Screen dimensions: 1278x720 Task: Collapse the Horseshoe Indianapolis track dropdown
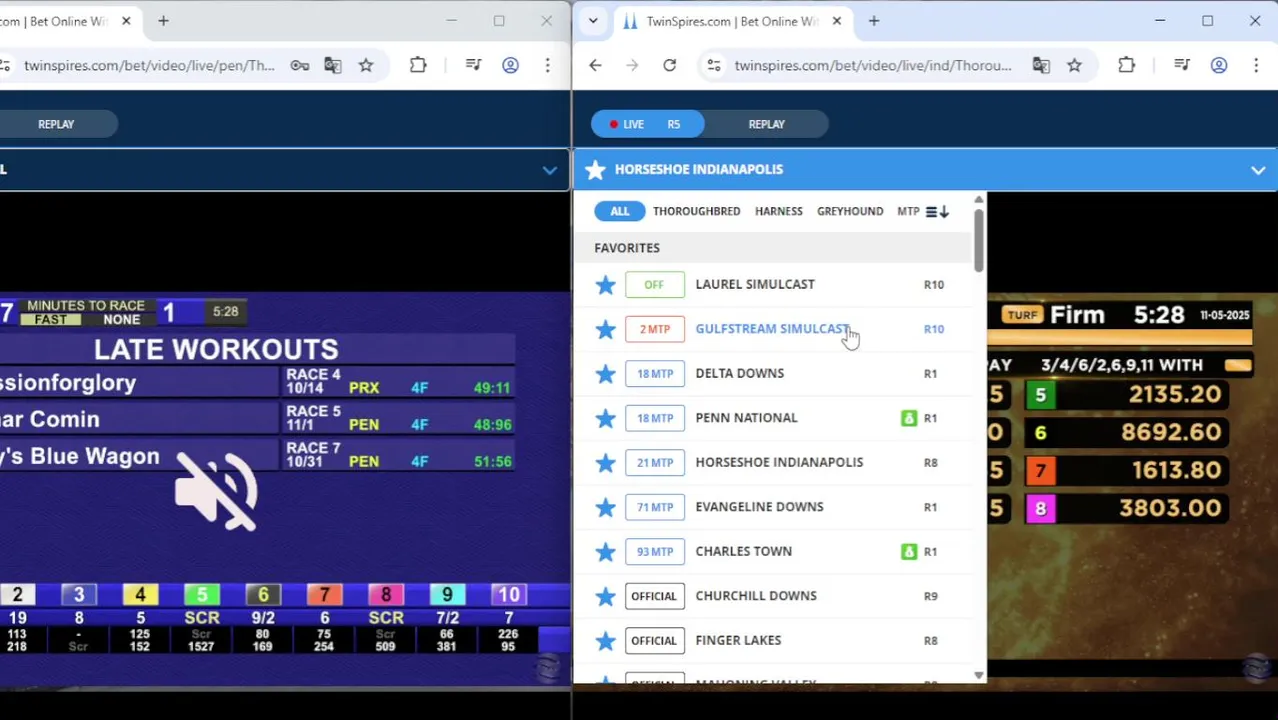pos(1258,170)
